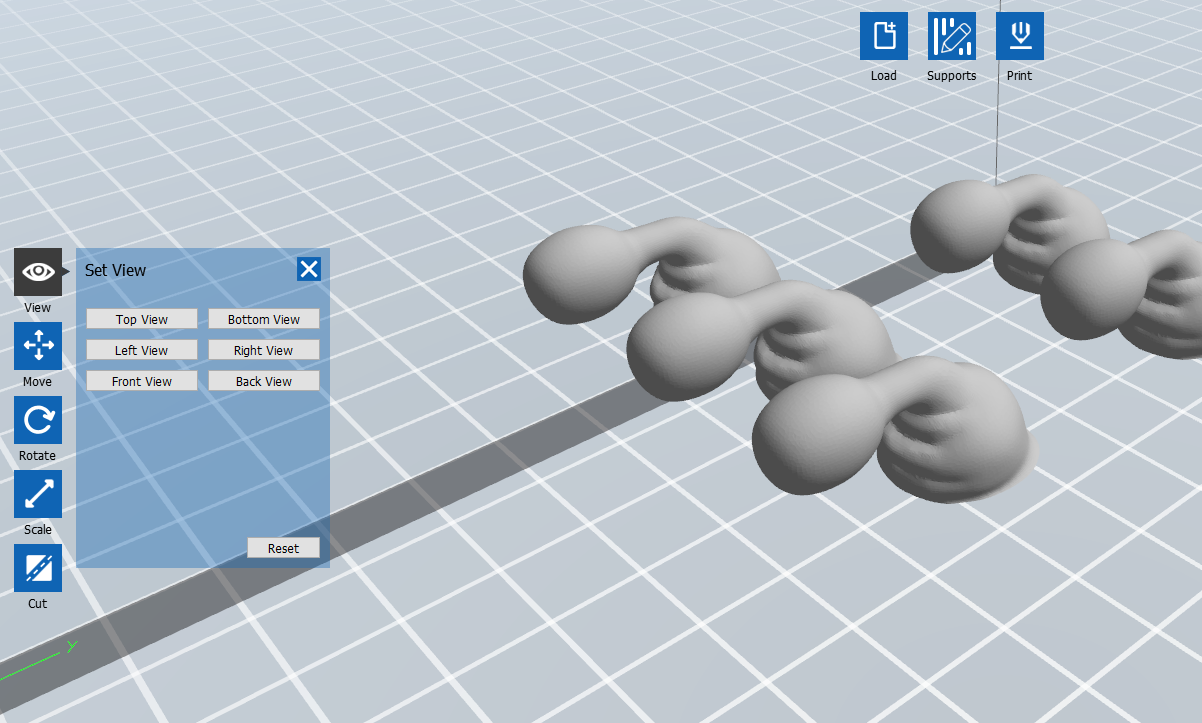Click the Supports label text

pyautogui.click(x=952, y=76)
